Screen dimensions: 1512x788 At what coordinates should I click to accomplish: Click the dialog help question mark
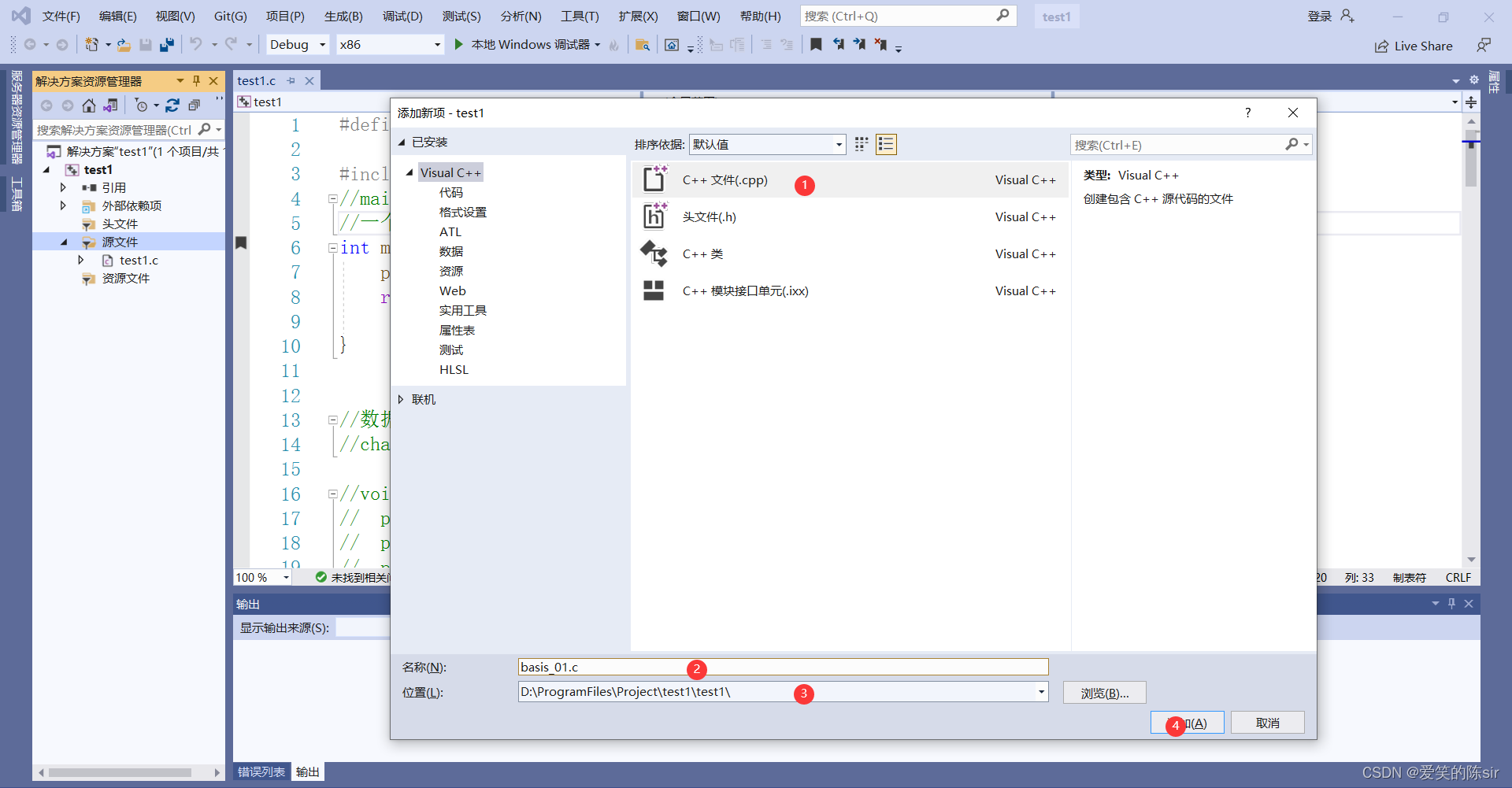[1247, 113]
